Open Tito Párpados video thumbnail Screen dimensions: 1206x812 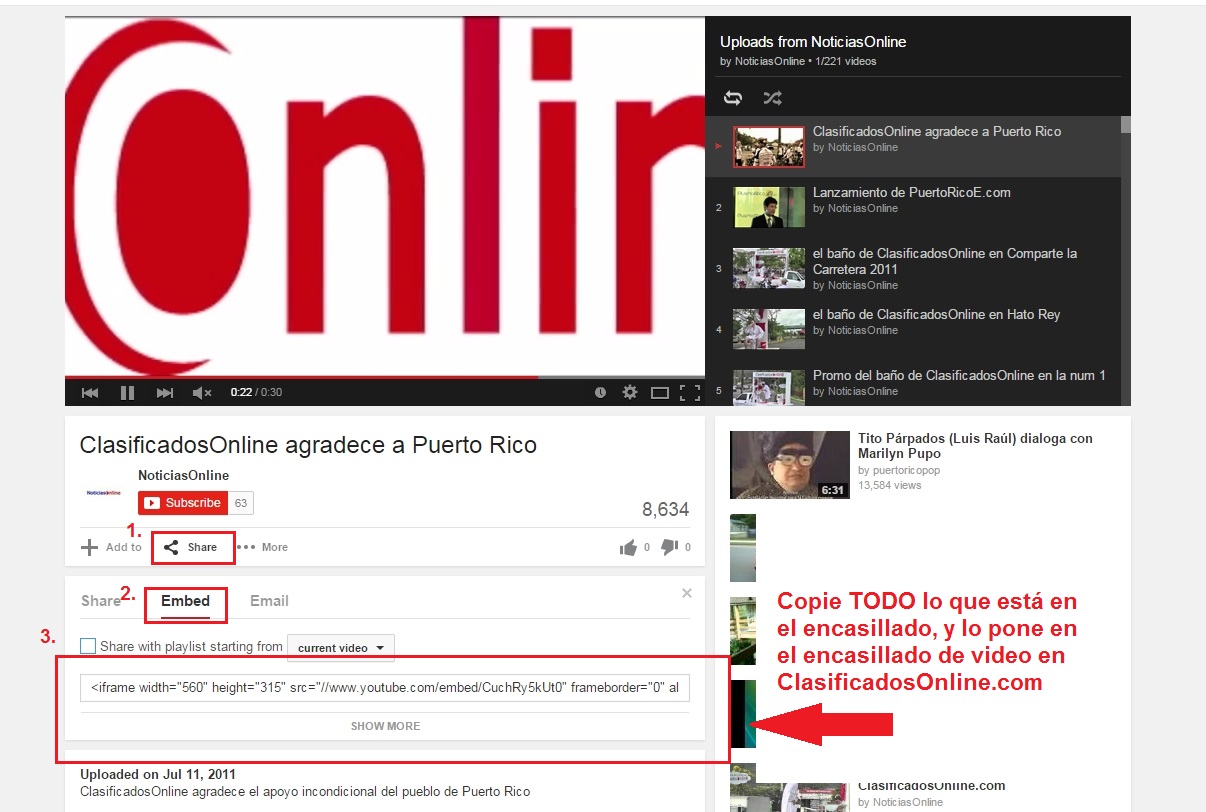[790, 465]
